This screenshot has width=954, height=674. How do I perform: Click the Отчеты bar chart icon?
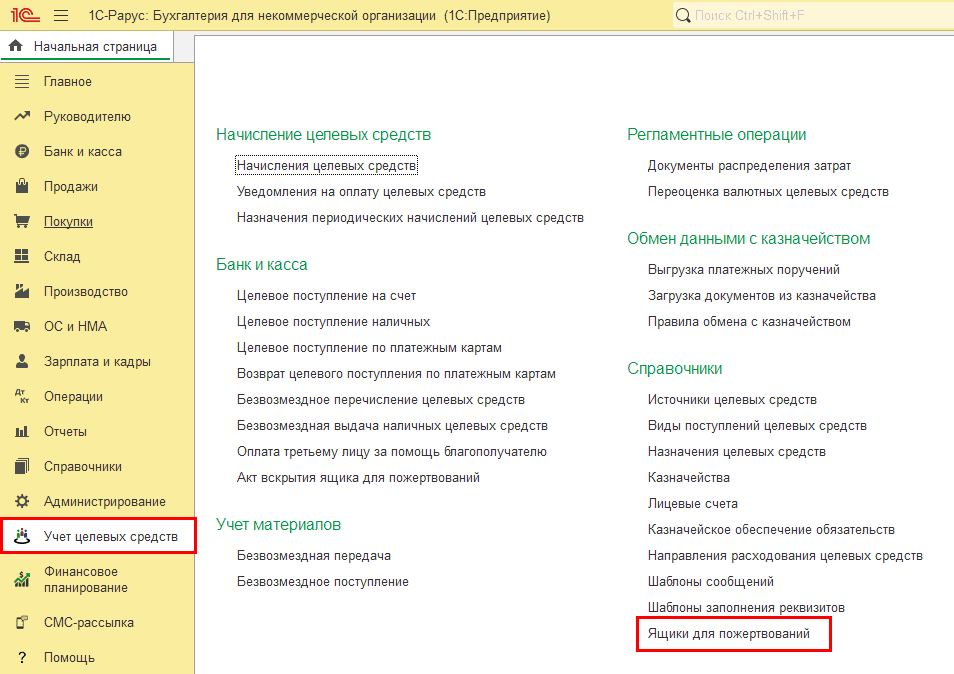[22, 431]
